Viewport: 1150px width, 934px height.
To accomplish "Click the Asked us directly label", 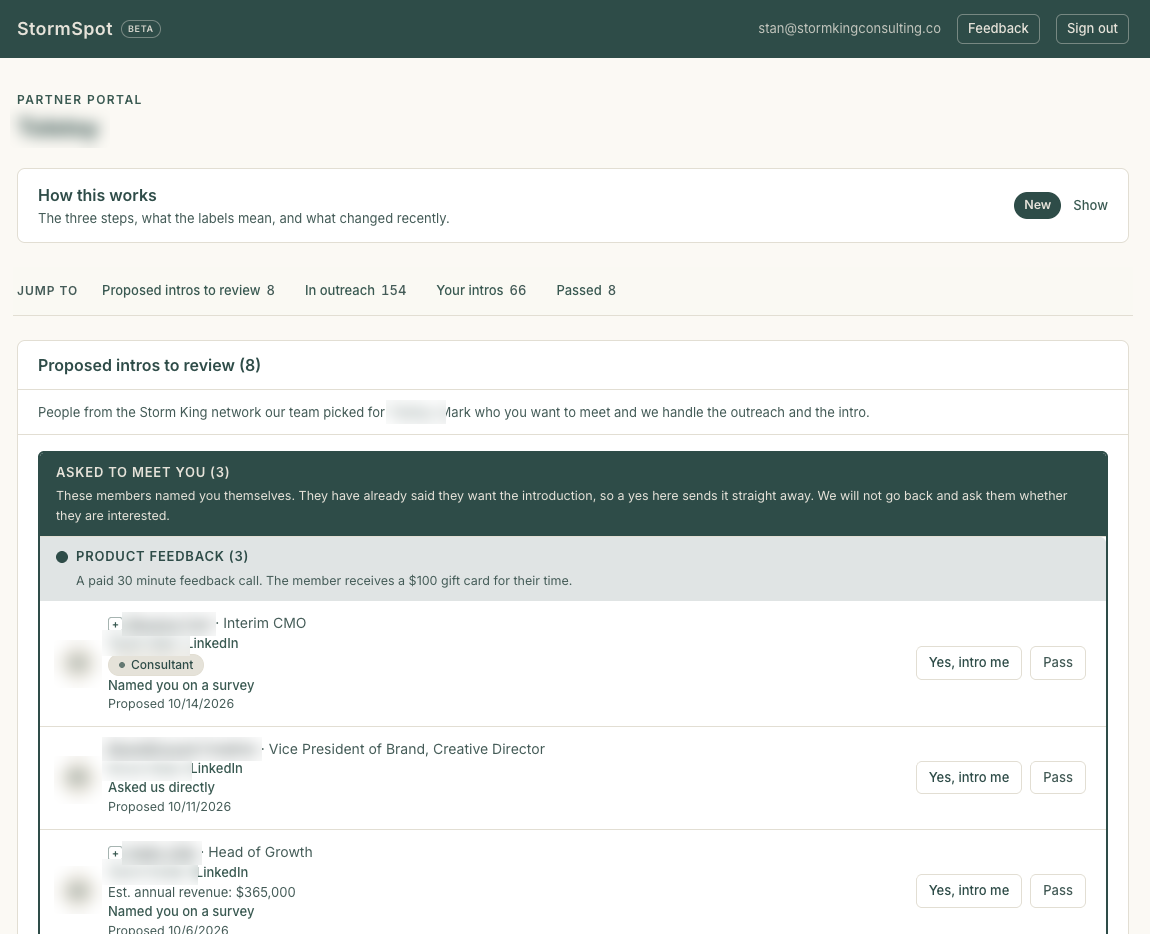I will point(161,787).
